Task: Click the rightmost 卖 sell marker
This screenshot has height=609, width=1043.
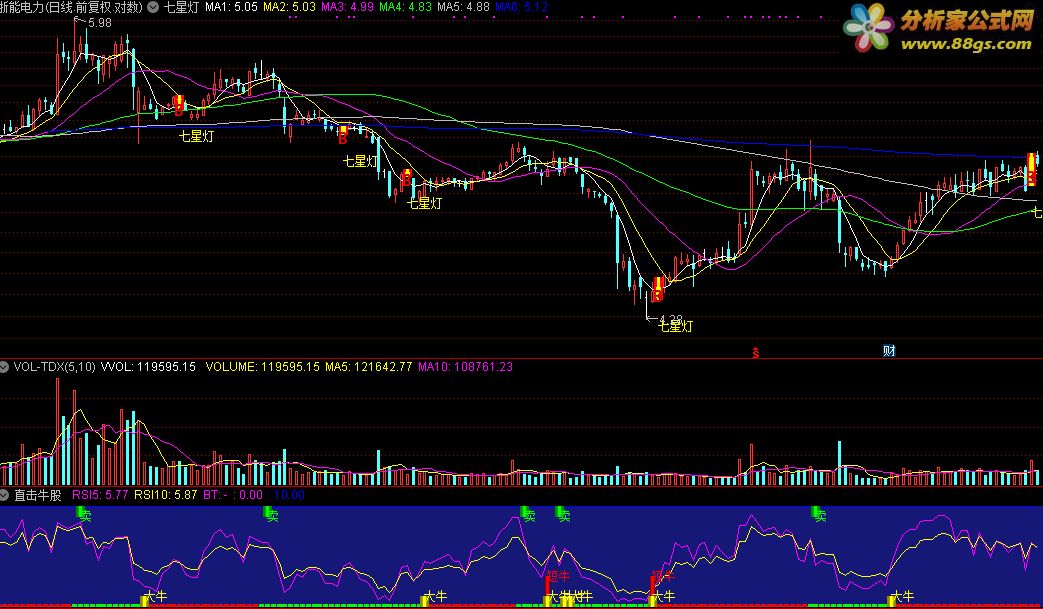Action: [819, 514]
